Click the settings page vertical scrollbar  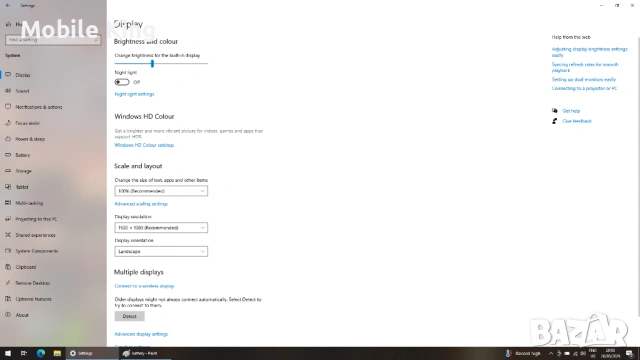[x=638, y=176]
